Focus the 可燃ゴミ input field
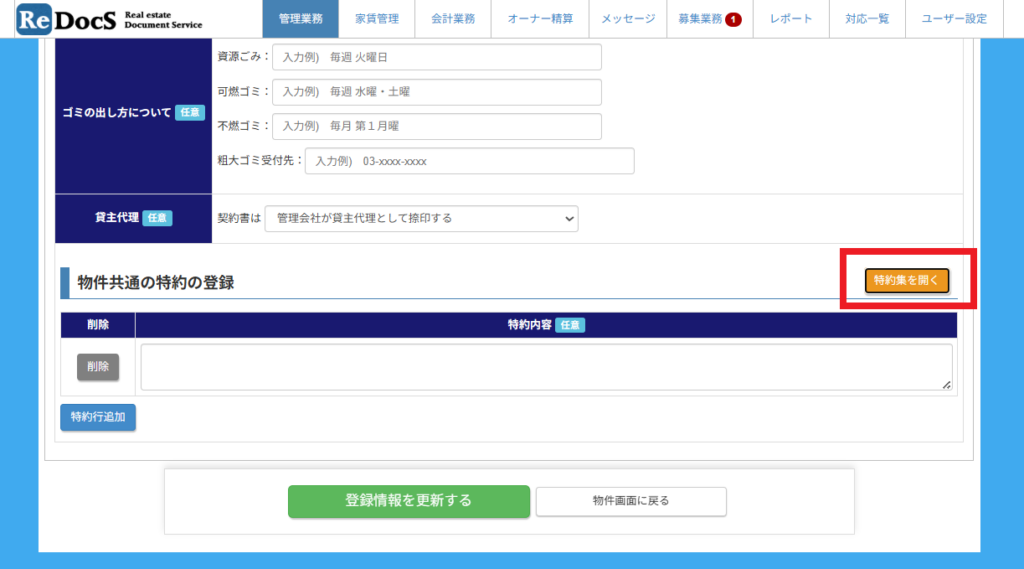Viewport: 1024px width, 569px height. pos(437,92)
